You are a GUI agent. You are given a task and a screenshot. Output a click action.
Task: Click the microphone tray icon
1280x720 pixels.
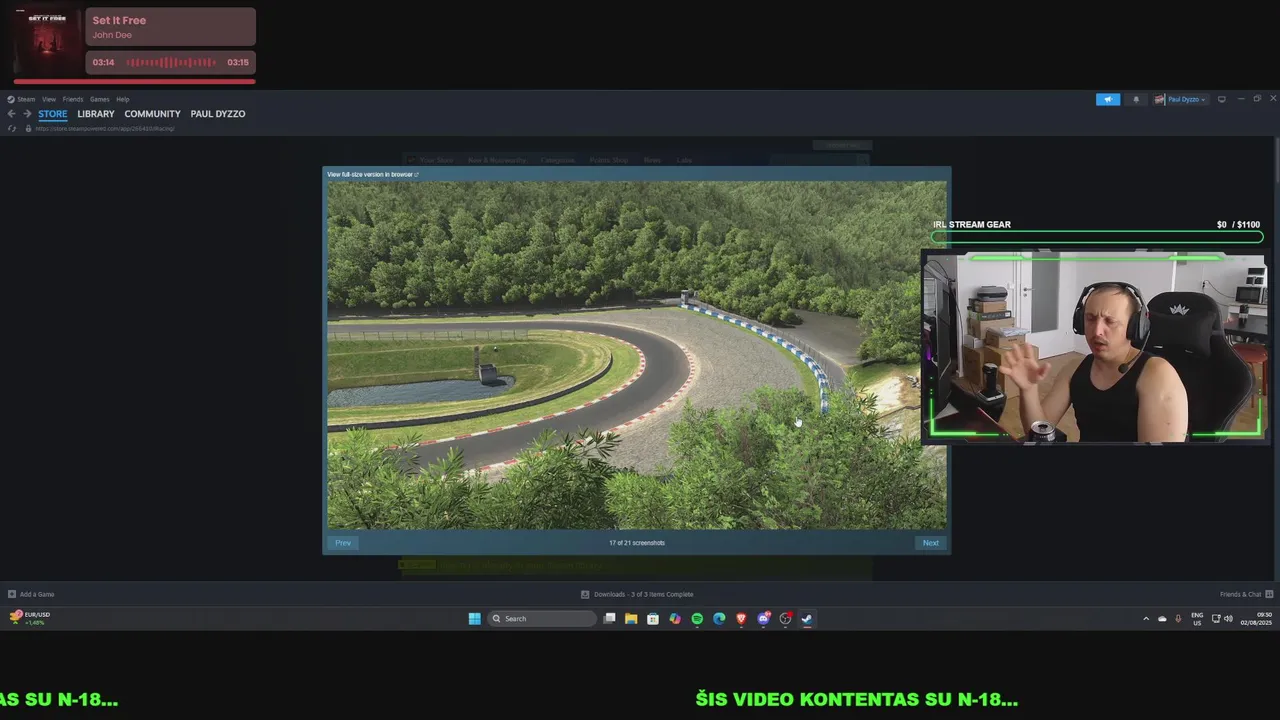point(1178,619)
